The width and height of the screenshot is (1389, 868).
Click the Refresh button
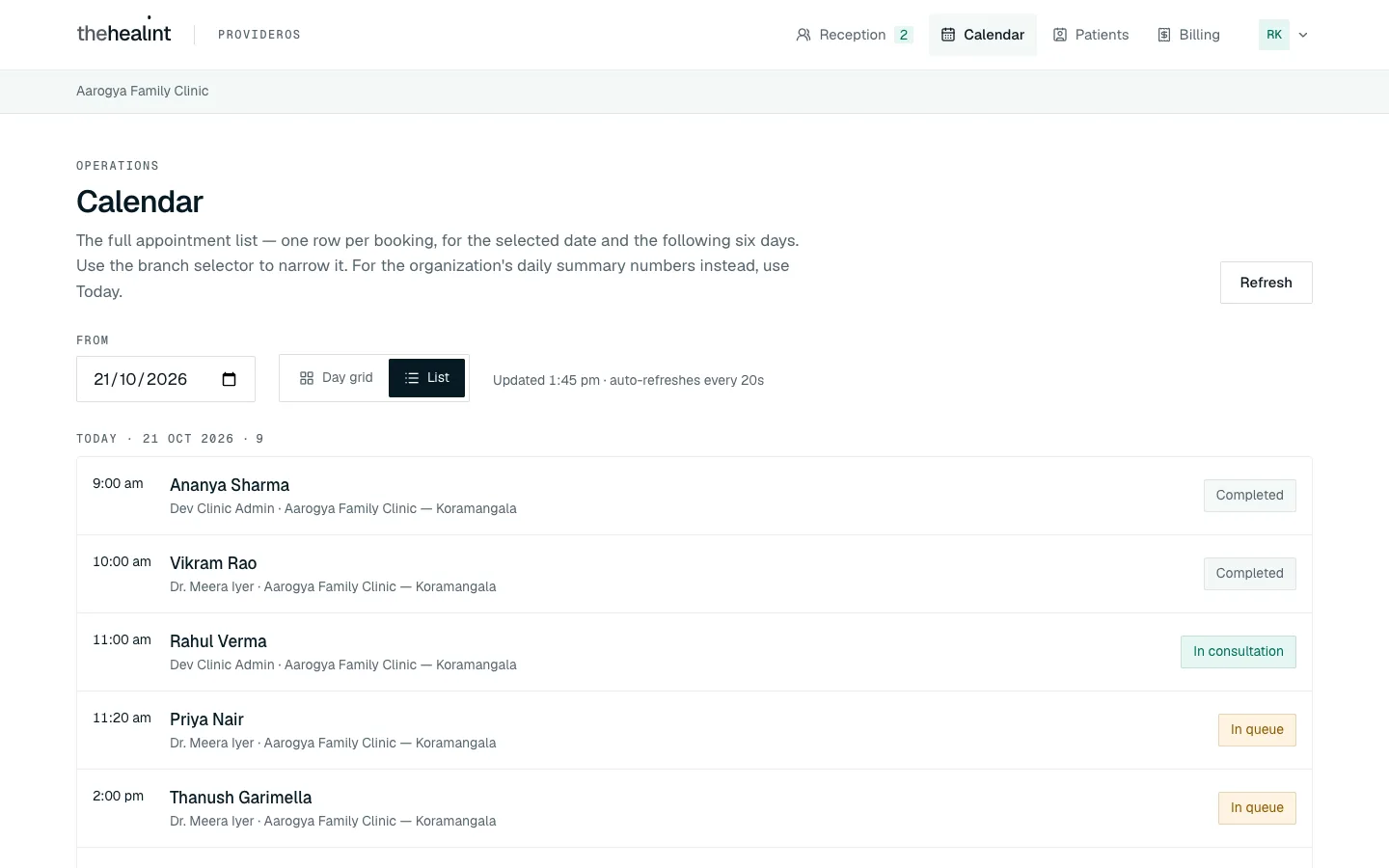pos(1266,283)
